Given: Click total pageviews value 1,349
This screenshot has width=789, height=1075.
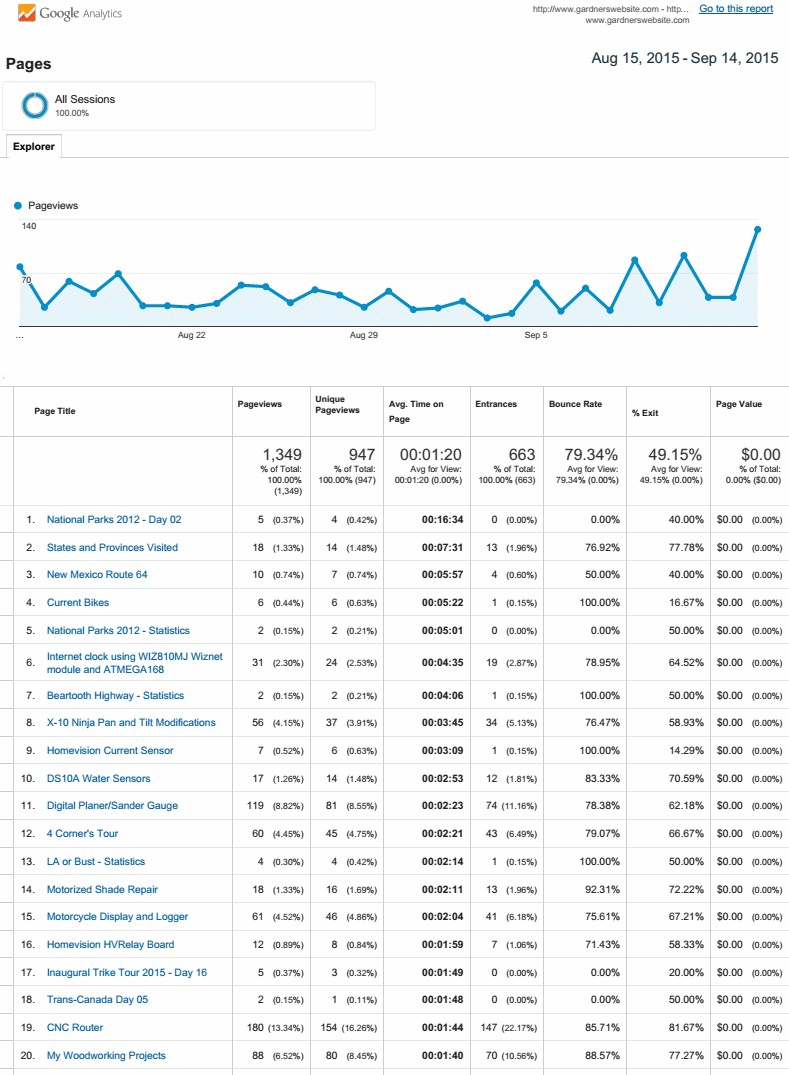Looking at the screenshot, I should point(282,455).
